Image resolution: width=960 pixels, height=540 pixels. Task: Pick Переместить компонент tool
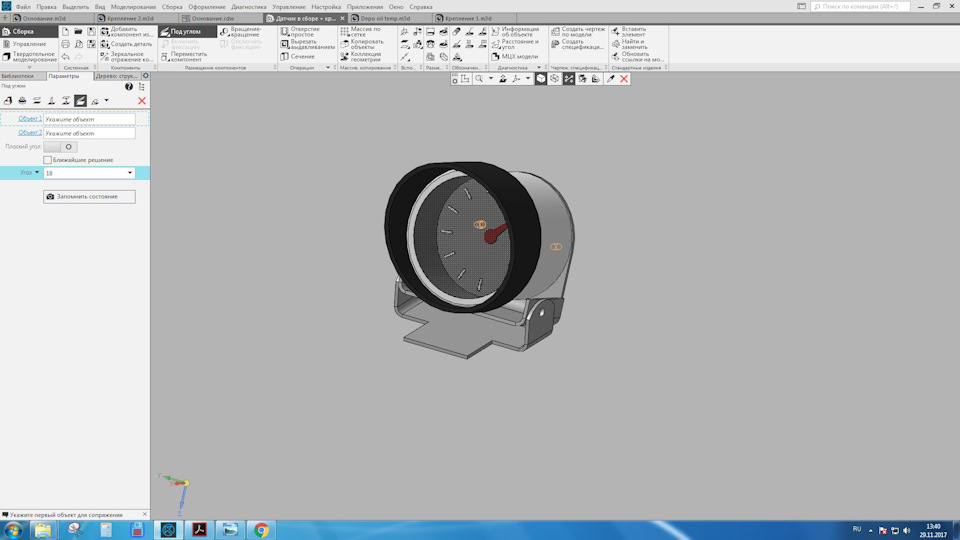(185, 57)
